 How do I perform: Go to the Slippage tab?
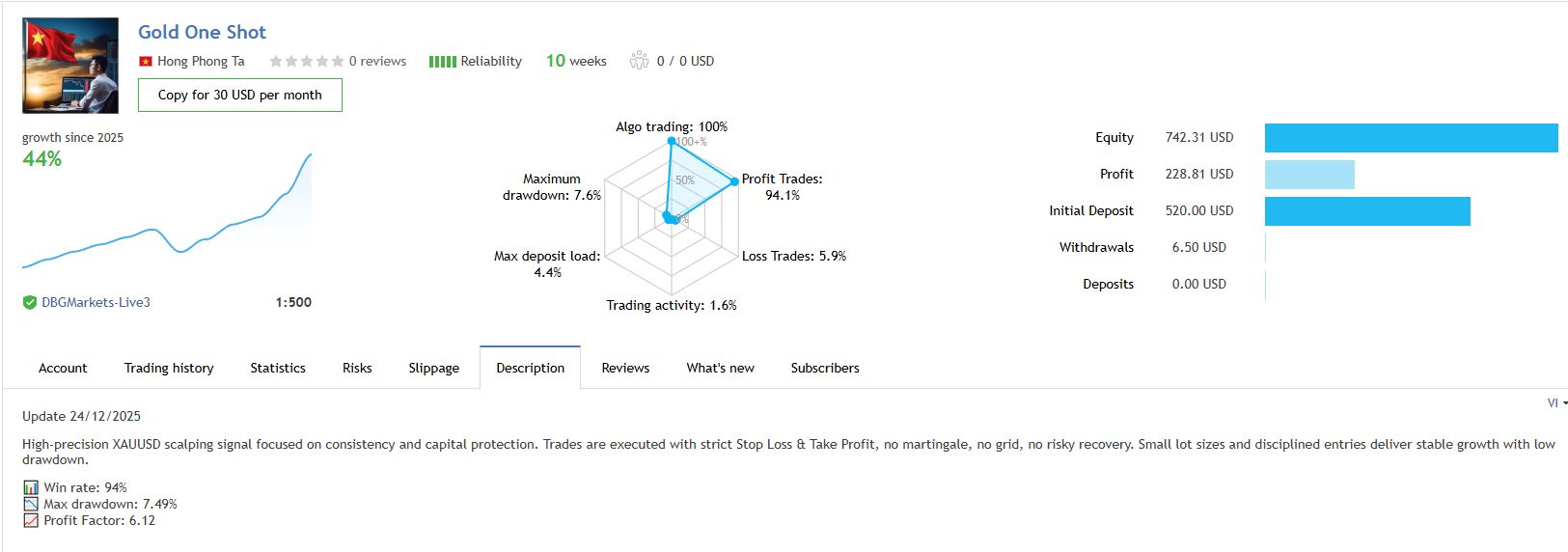[x=433, y=369]
